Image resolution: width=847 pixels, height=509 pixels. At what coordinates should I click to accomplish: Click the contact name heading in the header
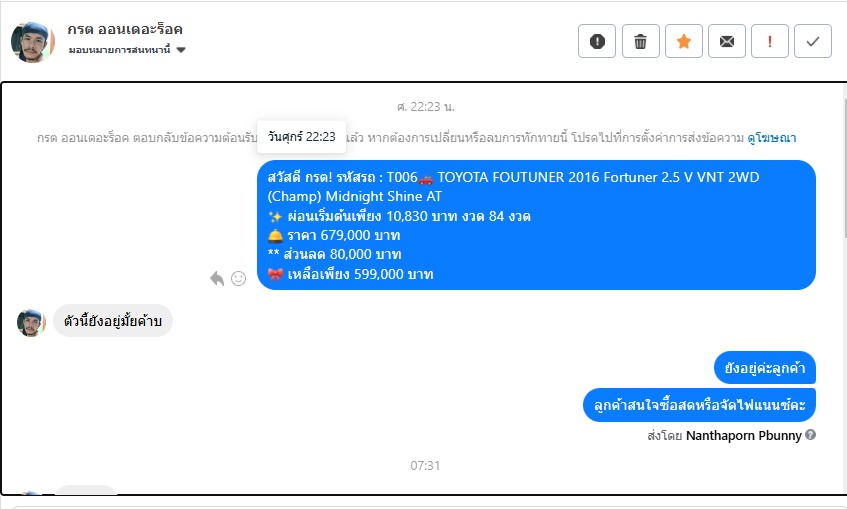point(125,29)
